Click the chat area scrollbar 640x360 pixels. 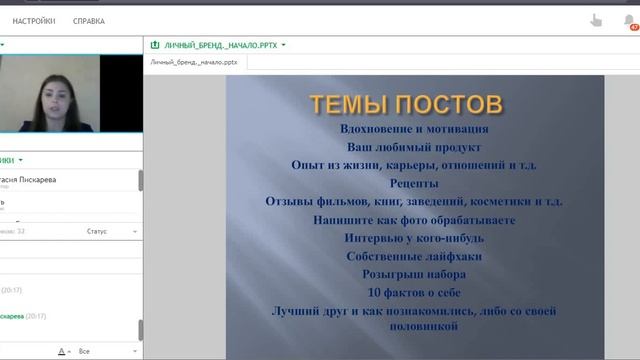pyautogui.click(x=141, y=330)
